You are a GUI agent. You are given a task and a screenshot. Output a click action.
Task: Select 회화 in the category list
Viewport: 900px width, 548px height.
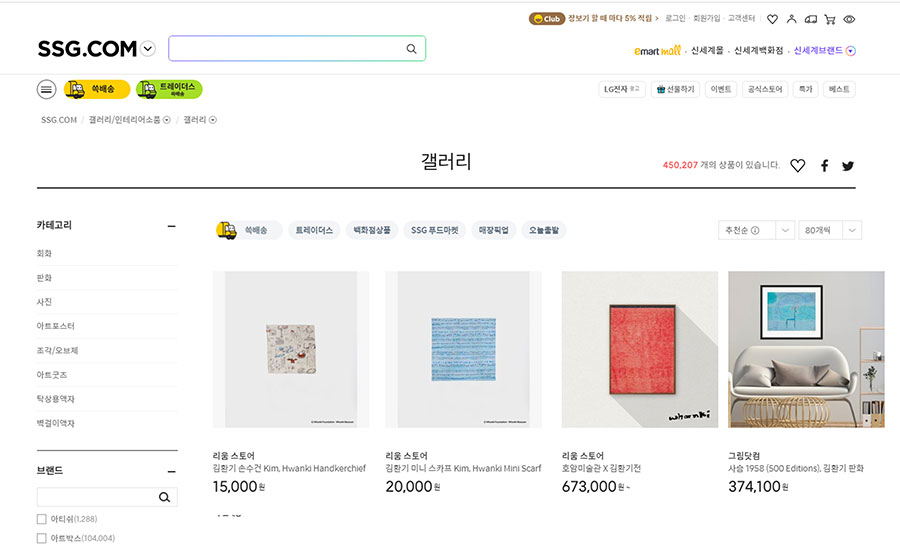44,254
